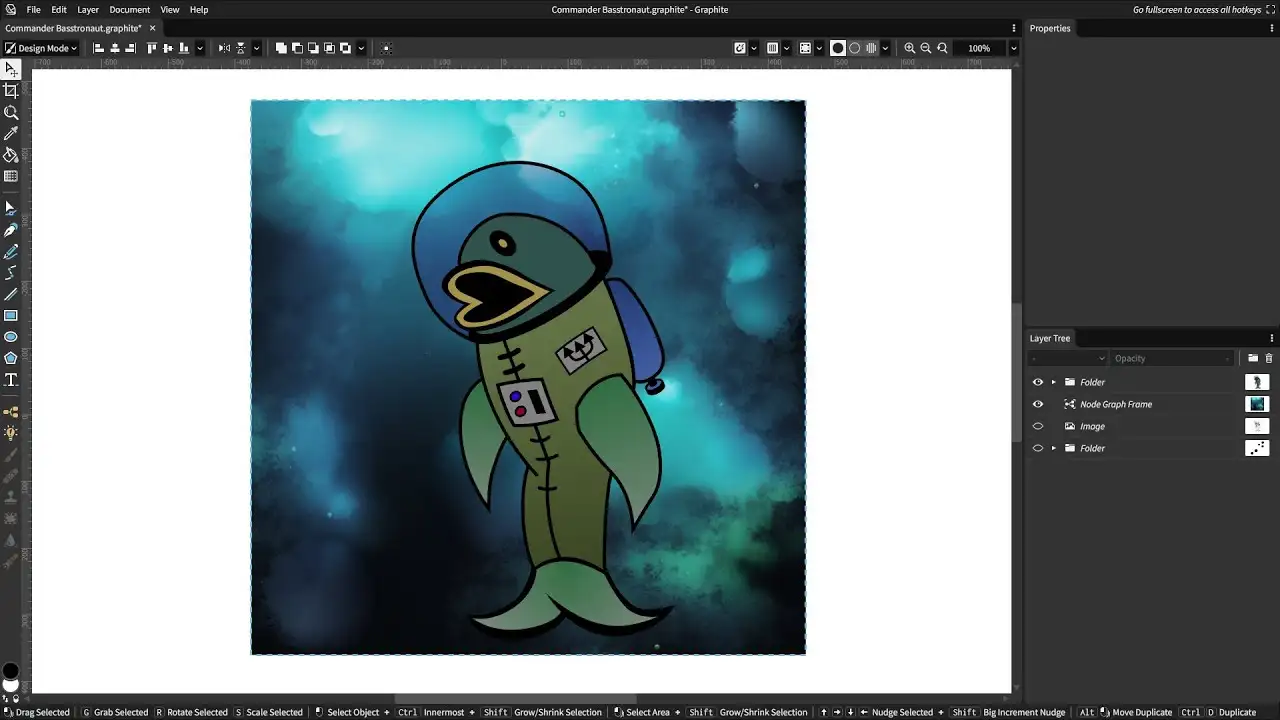This screenshot has width=1280, height=720.
Task: Choose the Pen tool
Action: tap(11, 230)
